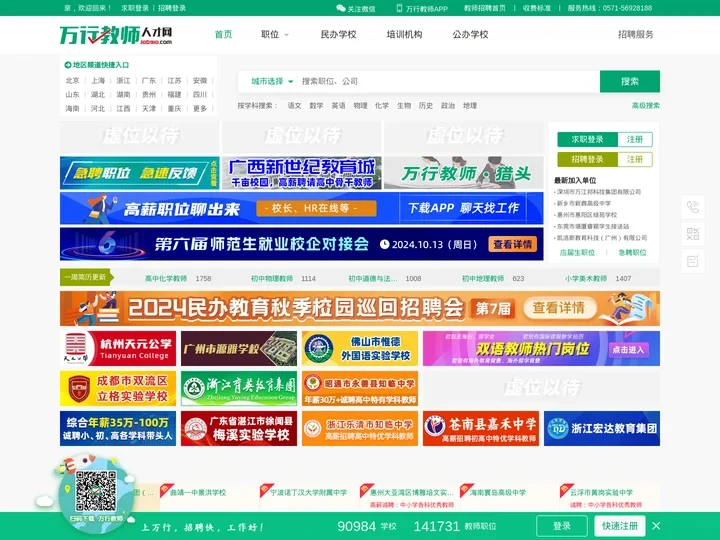
Task: Click 急聘职位 急速反馈 banner
Action: 140,173
